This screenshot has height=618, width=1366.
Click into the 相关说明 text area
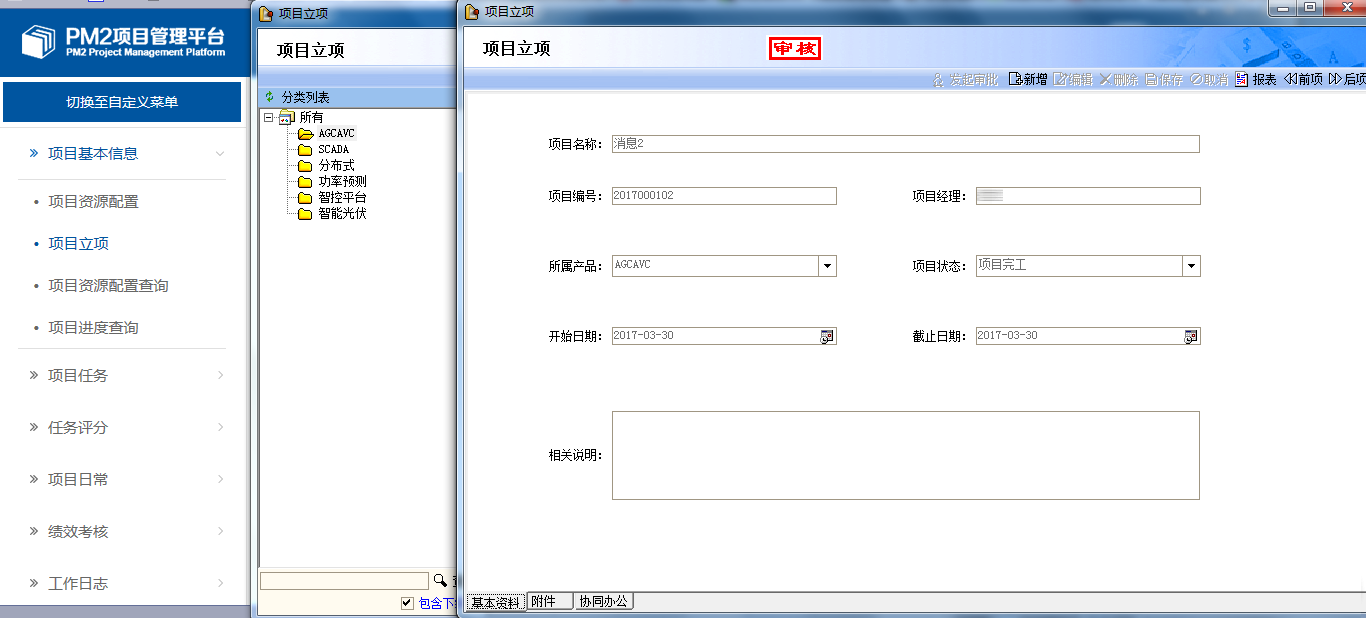(905, 455)
